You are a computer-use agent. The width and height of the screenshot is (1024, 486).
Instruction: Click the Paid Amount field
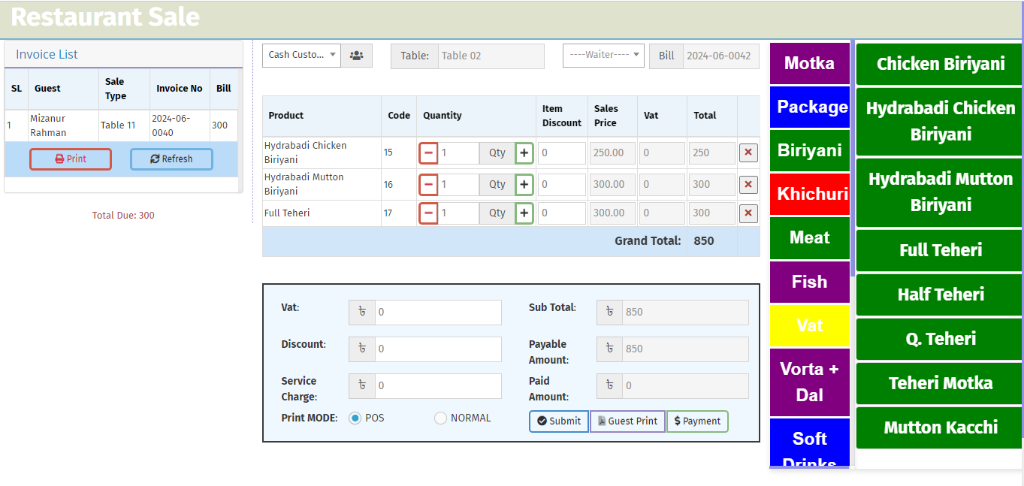tap(686, 386)
